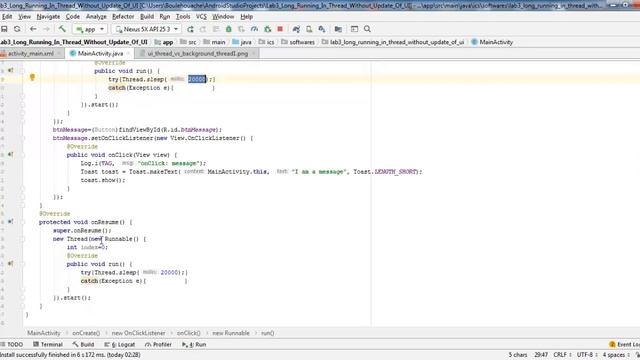
Task: Open the Edit menu
Action: pos(7,17)
